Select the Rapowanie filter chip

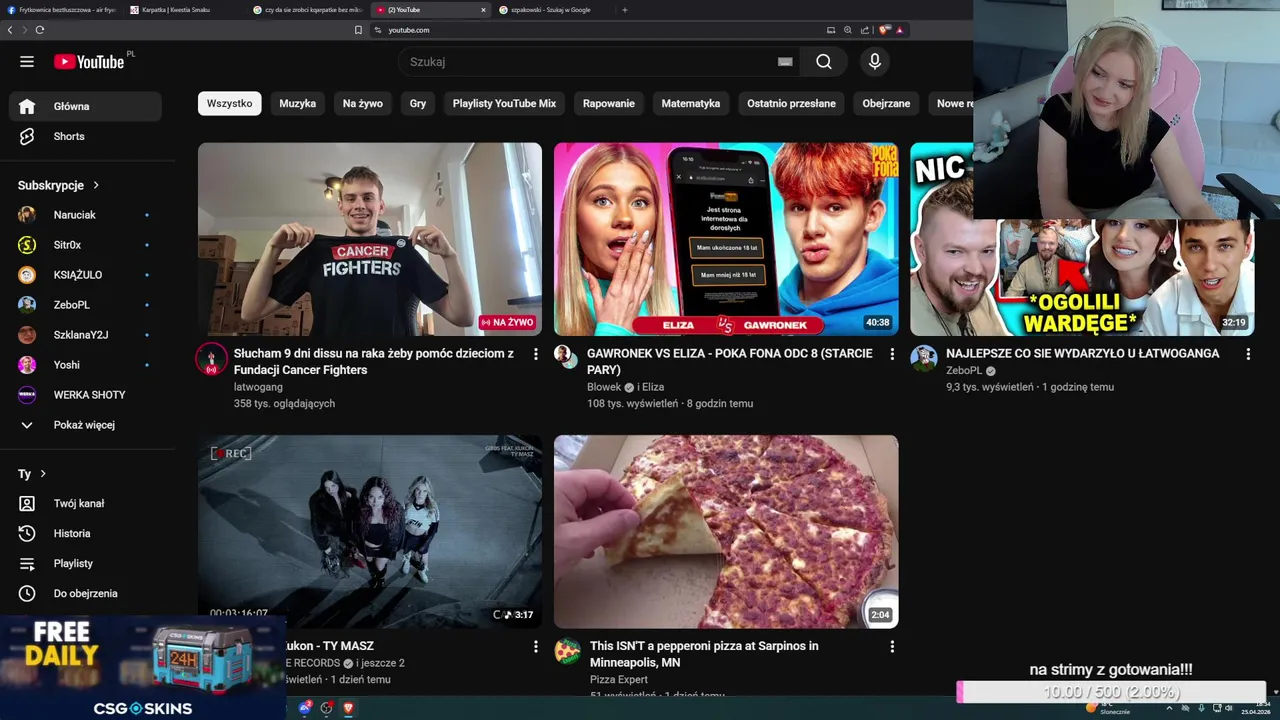(x=609, y=103)
